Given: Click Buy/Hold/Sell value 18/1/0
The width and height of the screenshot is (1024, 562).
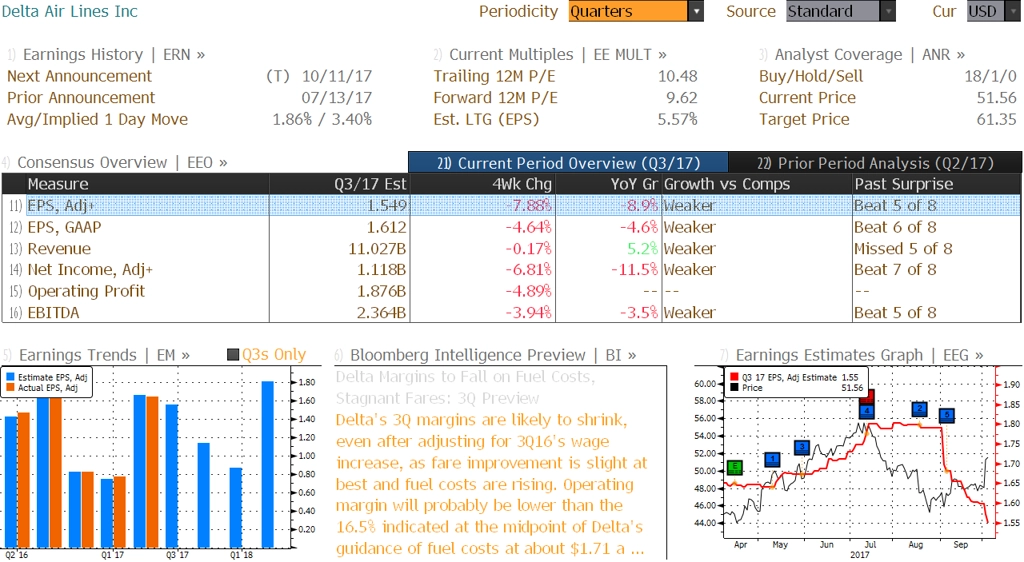Looking at the screenshot, I should [x=991, y=76].
